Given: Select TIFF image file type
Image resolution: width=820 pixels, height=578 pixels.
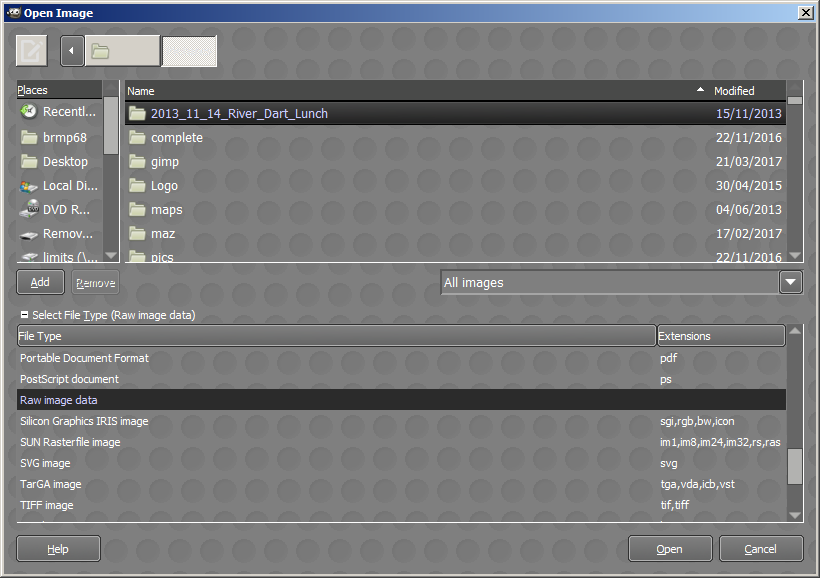Looking at the screenshot, I should tap(401, 505).
